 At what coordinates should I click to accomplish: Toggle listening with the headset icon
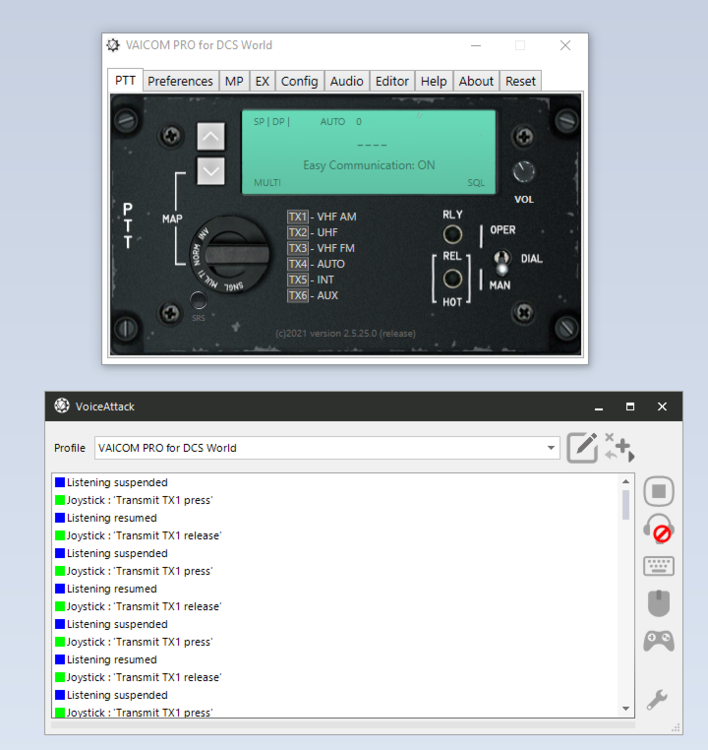coord(659,529)
